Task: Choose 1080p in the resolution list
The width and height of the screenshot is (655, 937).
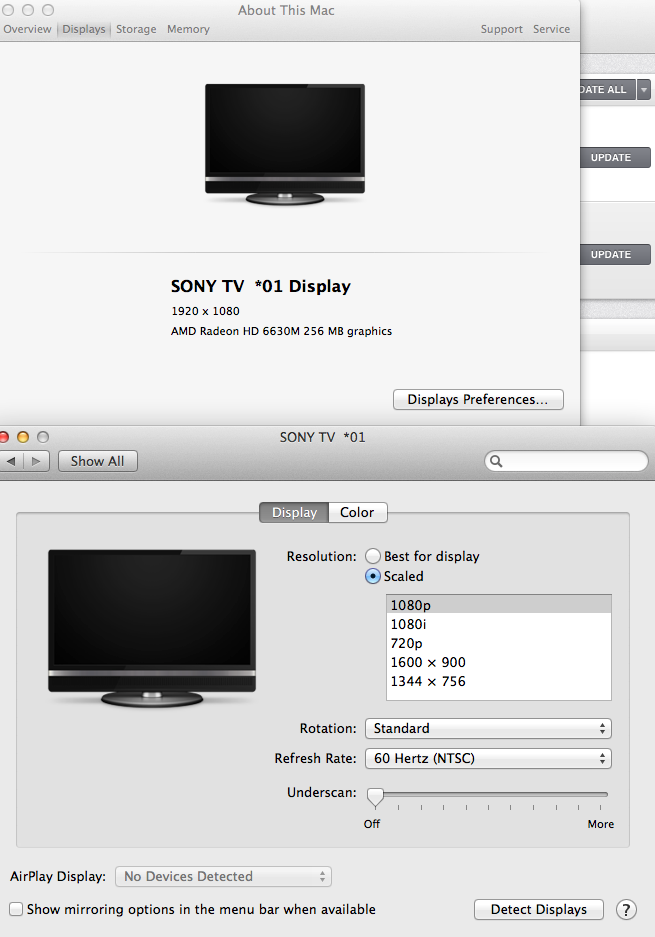Action: 499,605
